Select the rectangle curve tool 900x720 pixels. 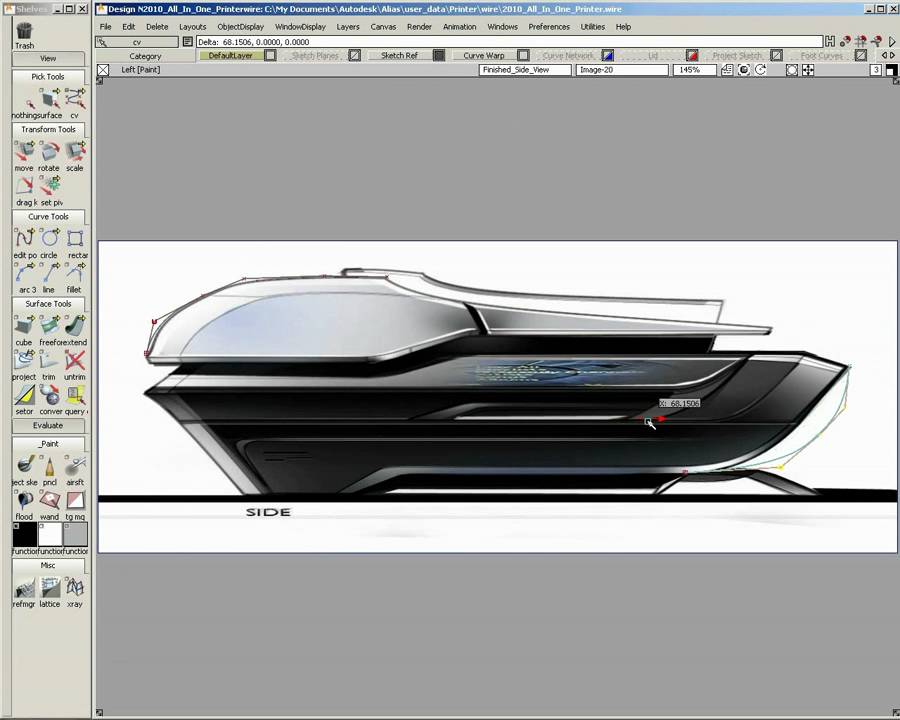[75, 238]
